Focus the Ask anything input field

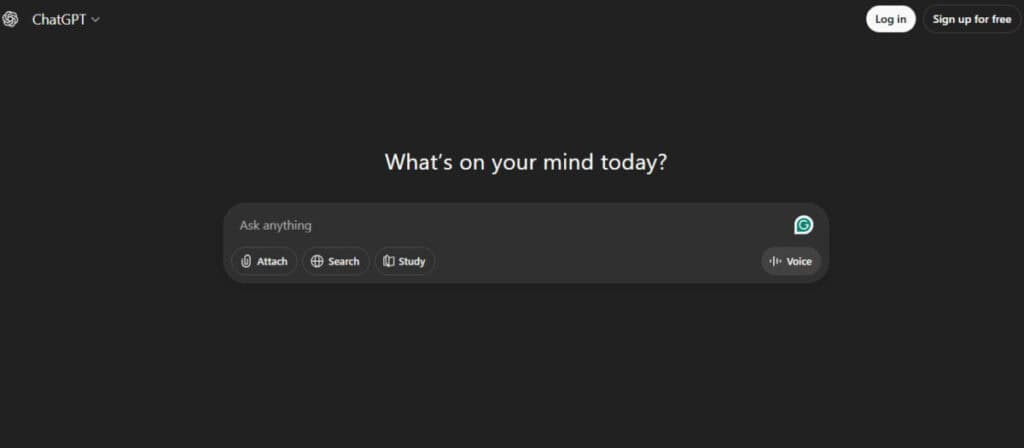pos(500,225)
